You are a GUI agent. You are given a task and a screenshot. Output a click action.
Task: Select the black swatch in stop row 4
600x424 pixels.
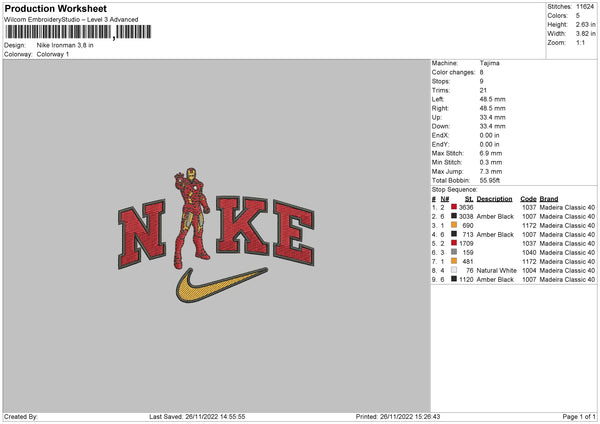[454, 234]
